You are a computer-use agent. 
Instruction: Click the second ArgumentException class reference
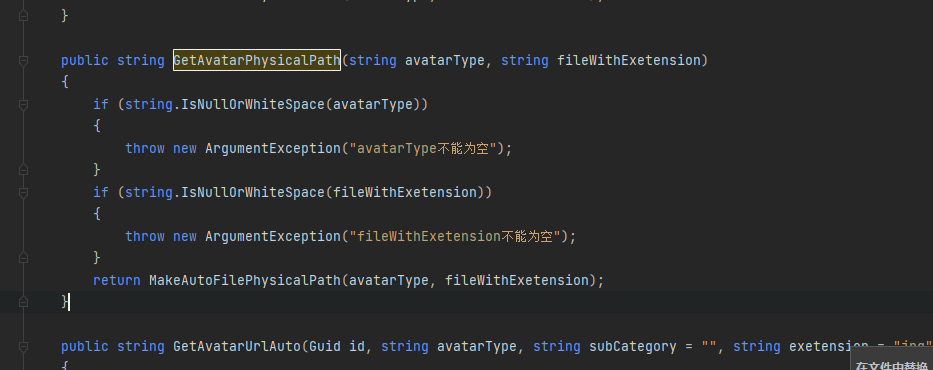(x=273, y=236)
